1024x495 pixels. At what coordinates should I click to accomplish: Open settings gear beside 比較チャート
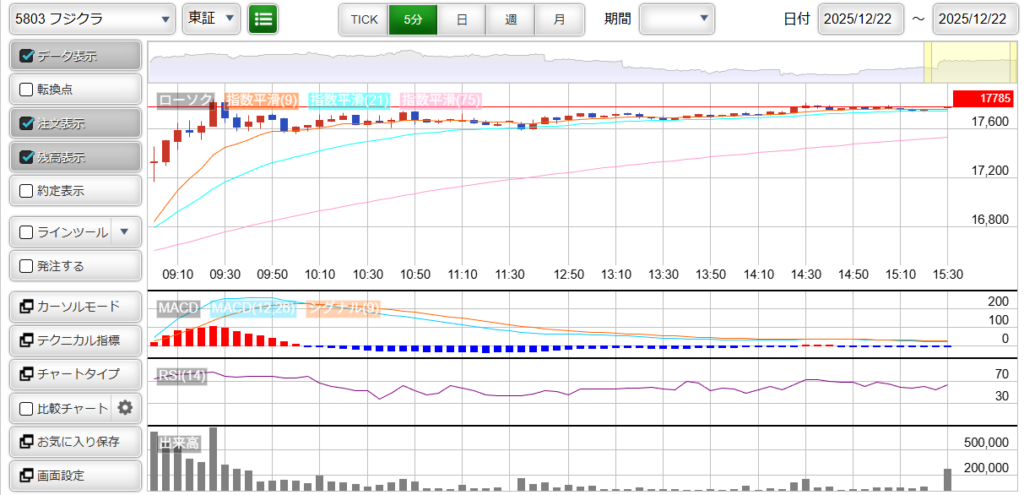click(125, 407)
